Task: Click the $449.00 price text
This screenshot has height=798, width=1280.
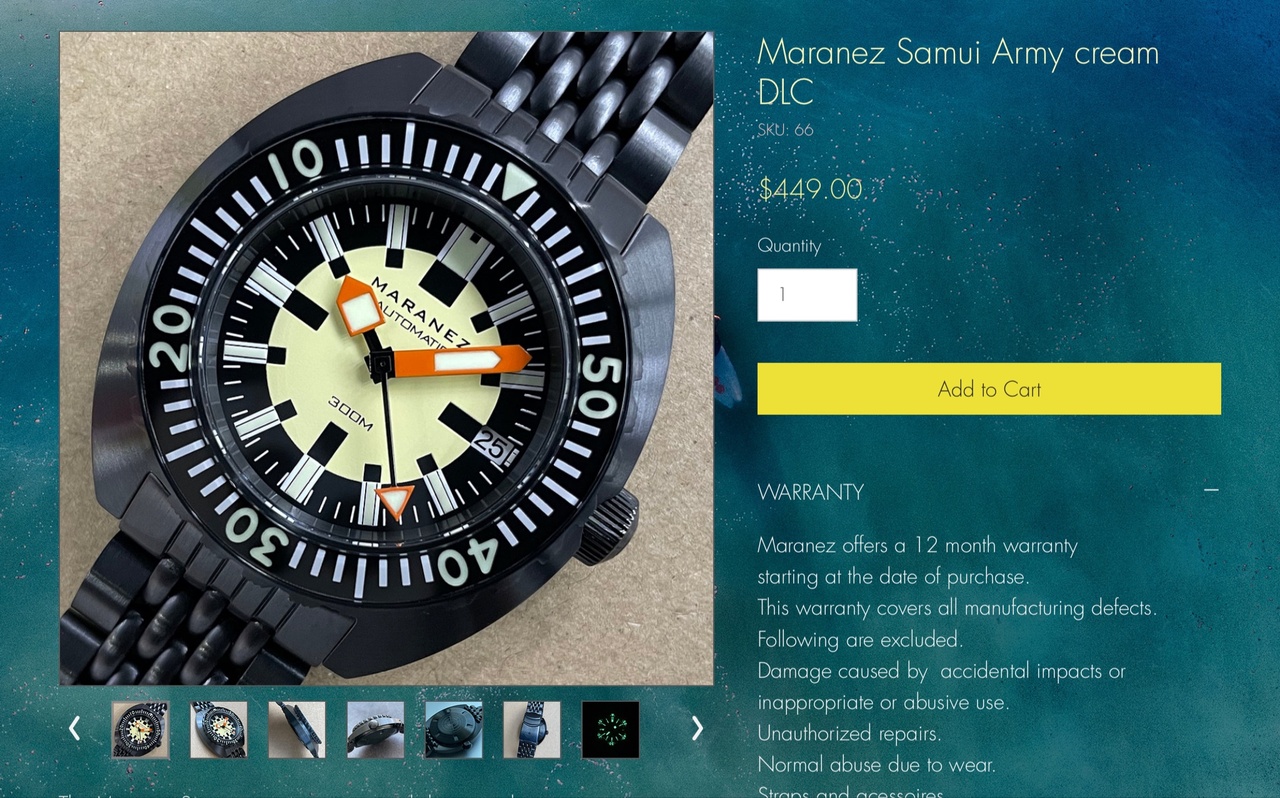Action: coord(810,189)
